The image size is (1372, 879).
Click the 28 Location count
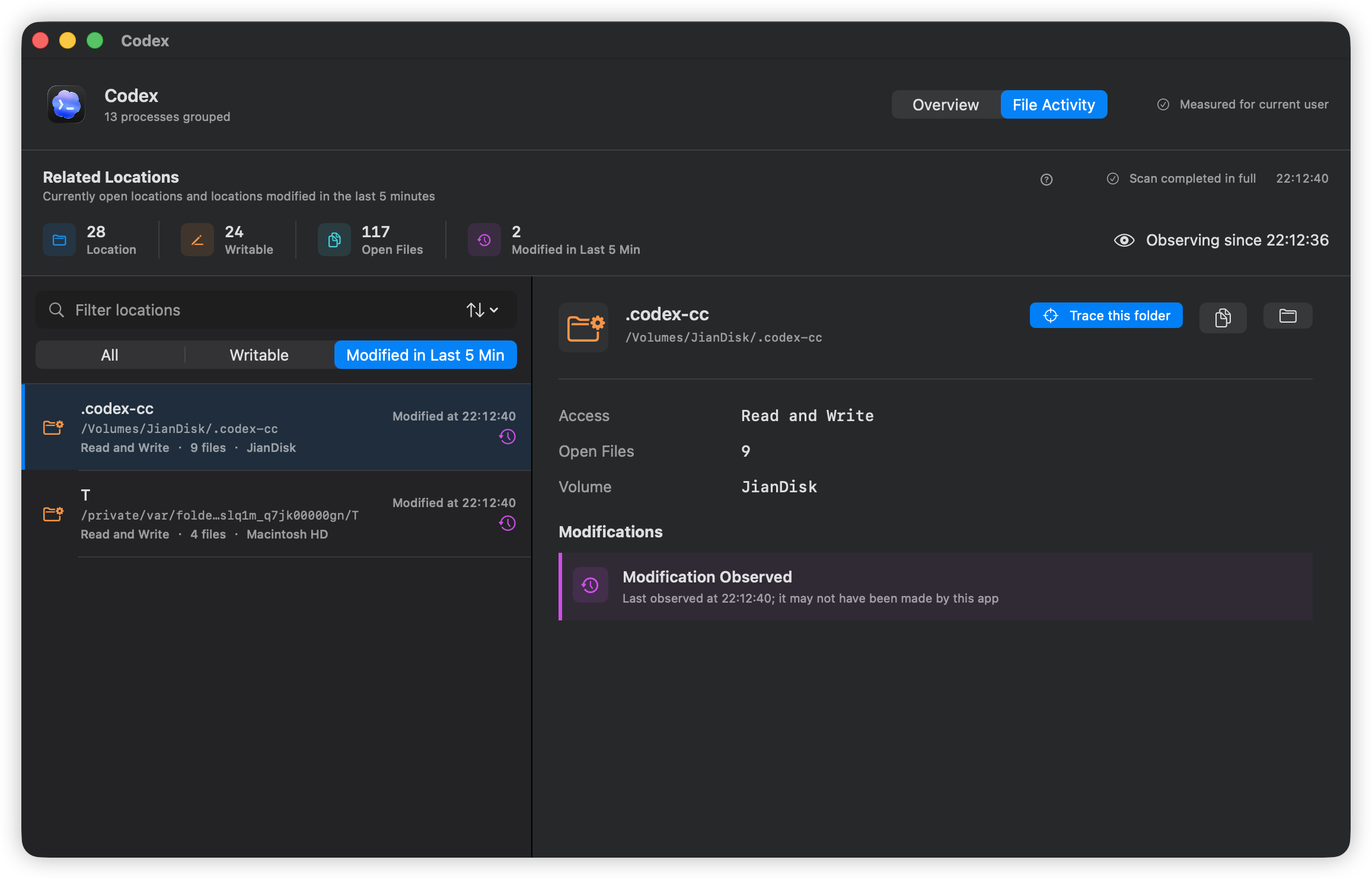[x=96, y=232]
